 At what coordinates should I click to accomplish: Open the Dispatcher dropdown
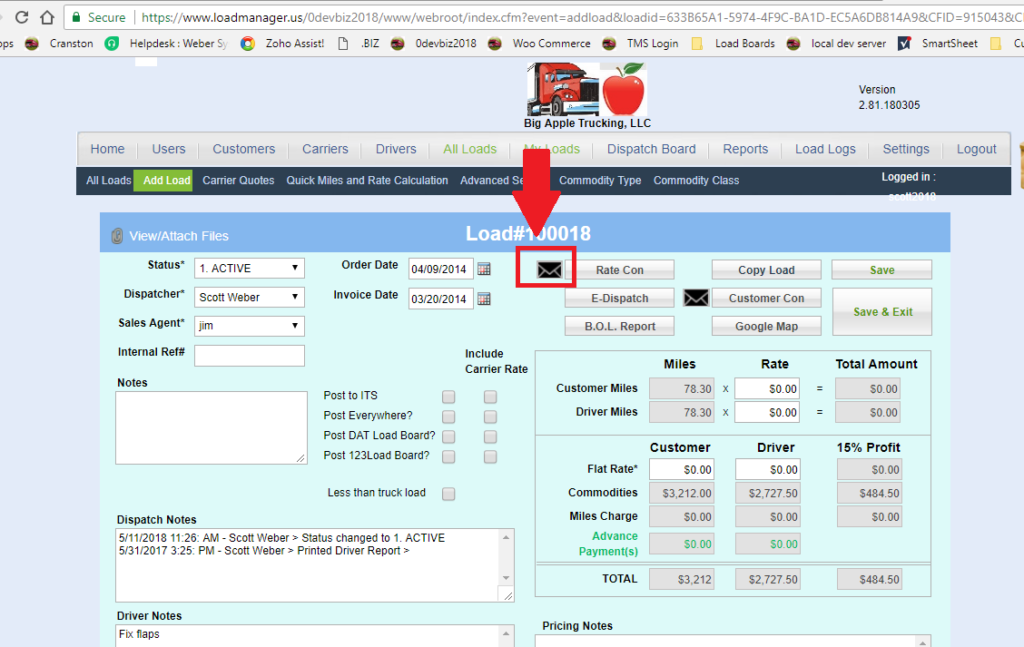(x=249, y=296)
